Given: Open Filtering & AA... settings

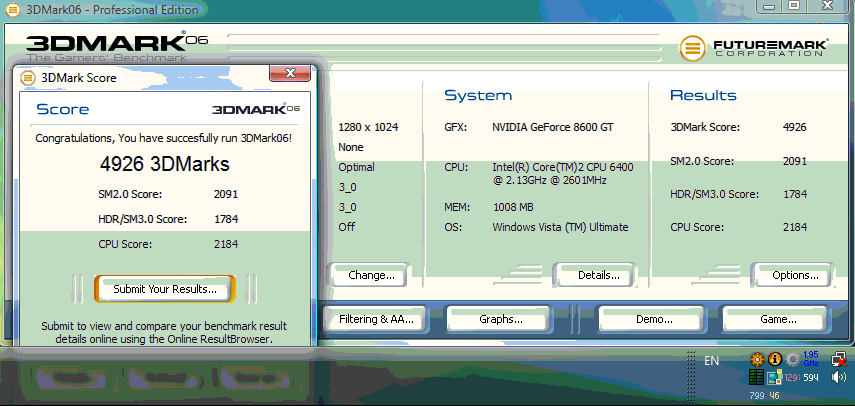Looking at the screenshot, I should pos(374,320).
